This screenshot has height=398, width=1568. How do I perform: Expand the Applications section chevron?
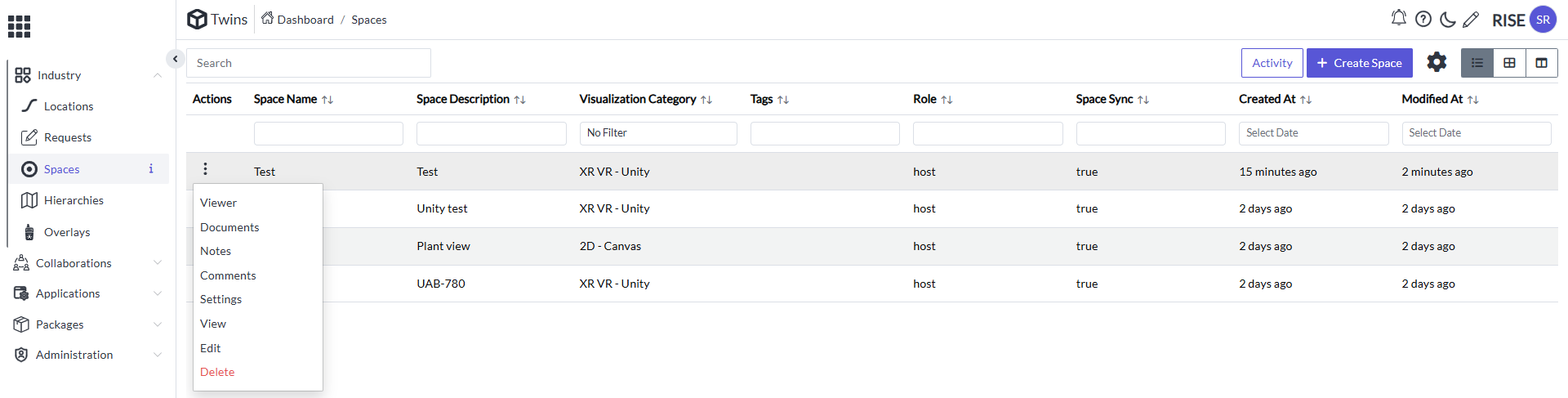click(x=158, y=293)
